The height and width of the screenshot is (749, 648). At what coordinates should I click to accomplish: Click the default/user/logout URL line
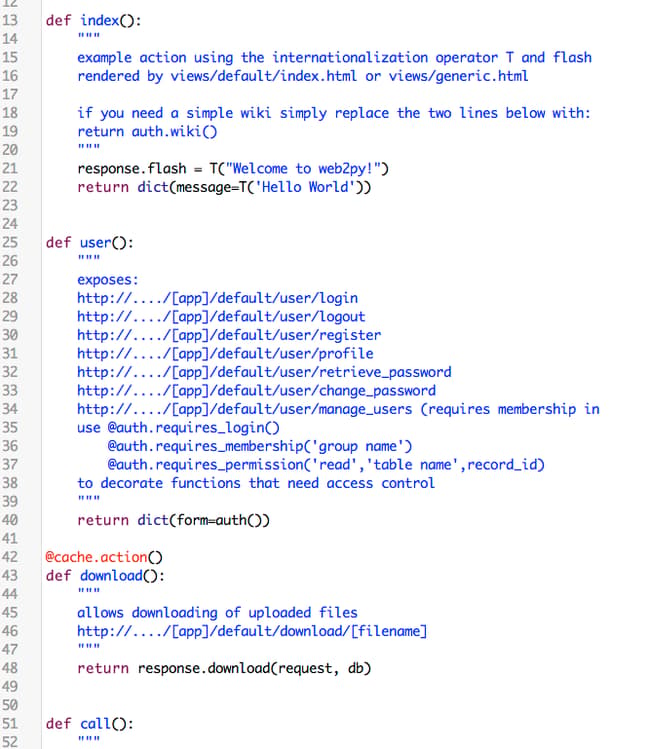coord(221,317)
